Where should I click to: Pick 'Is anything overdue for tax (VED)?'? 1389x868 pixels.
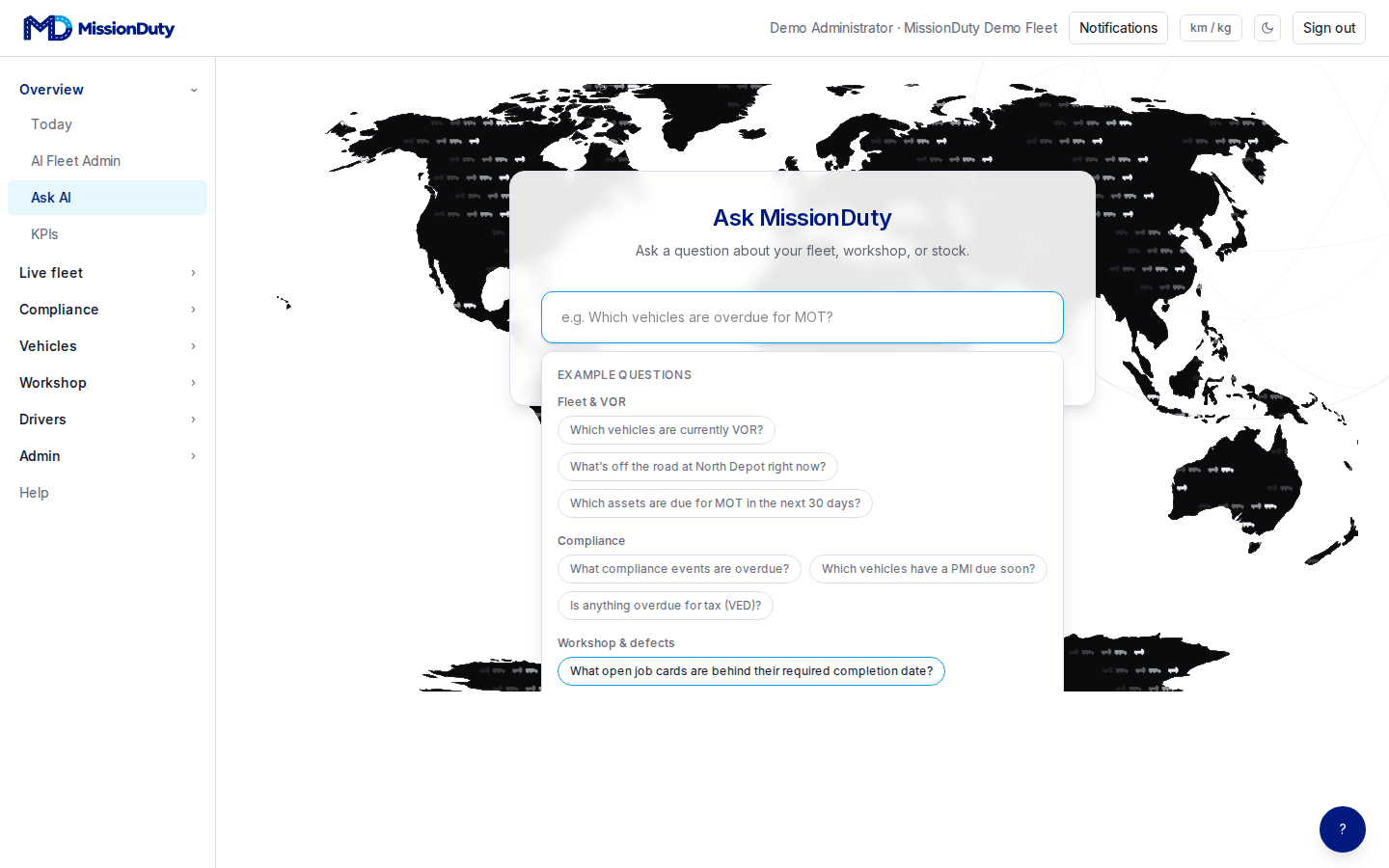(x=666, y=606)
